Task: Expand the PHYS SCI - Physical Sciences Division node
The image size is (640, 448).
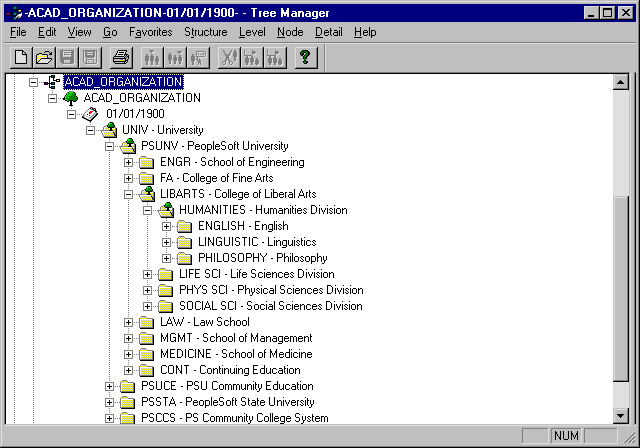Action: [x=147, y=291]
